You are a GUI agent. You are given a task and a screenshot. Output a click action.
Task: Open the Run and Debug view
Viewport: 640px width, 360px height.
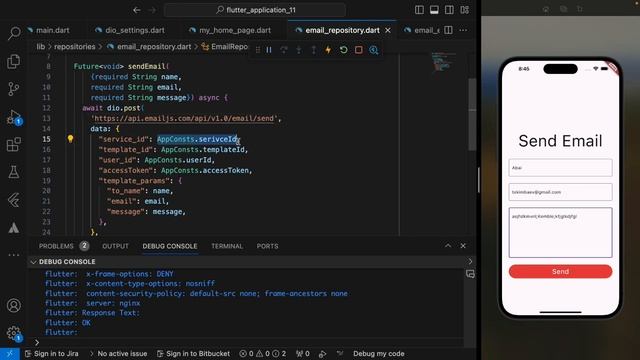pos(14,117)
